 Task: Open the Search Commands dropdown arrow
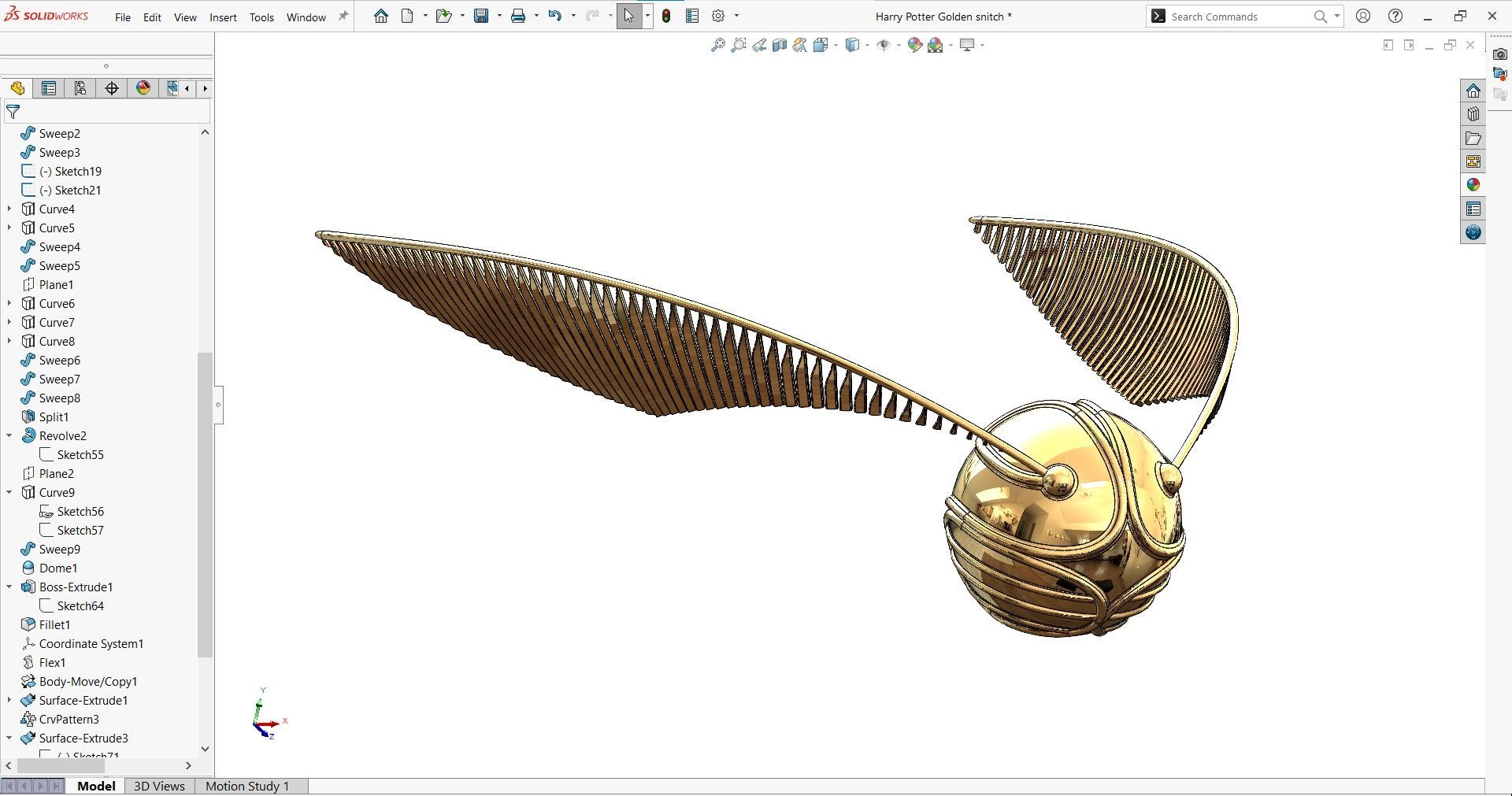pyautogui.click(x=1336, y=17)
